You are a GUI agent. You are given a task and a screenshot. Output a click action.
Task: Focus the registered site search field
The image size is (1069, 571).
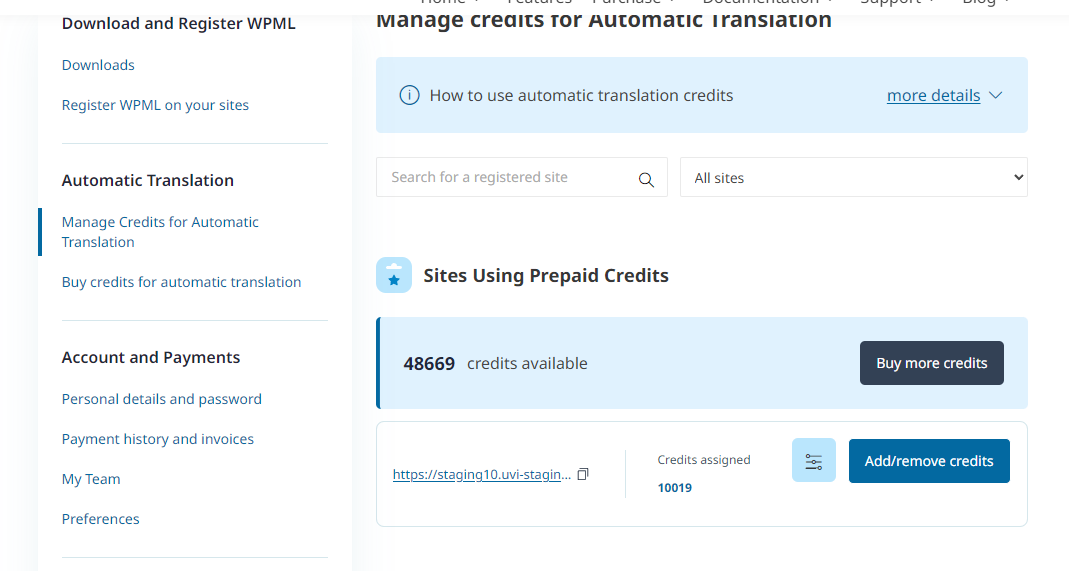[x=508, y=178]
